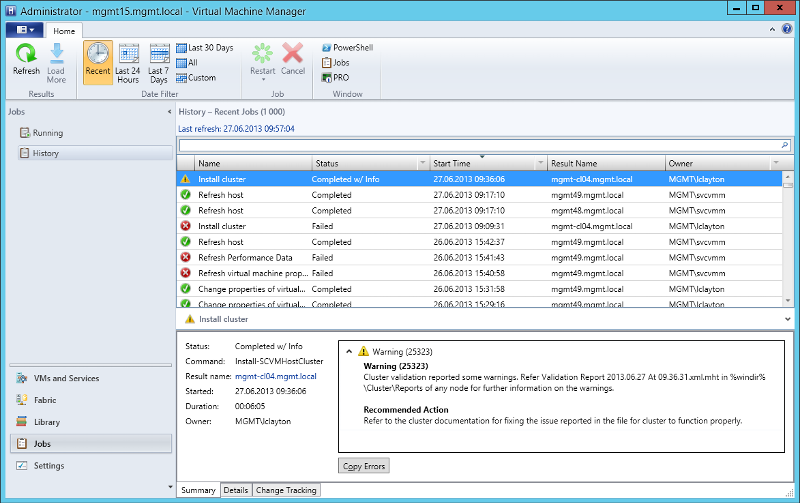
Task: Select Last 7 Days filter
Action: 159,63
